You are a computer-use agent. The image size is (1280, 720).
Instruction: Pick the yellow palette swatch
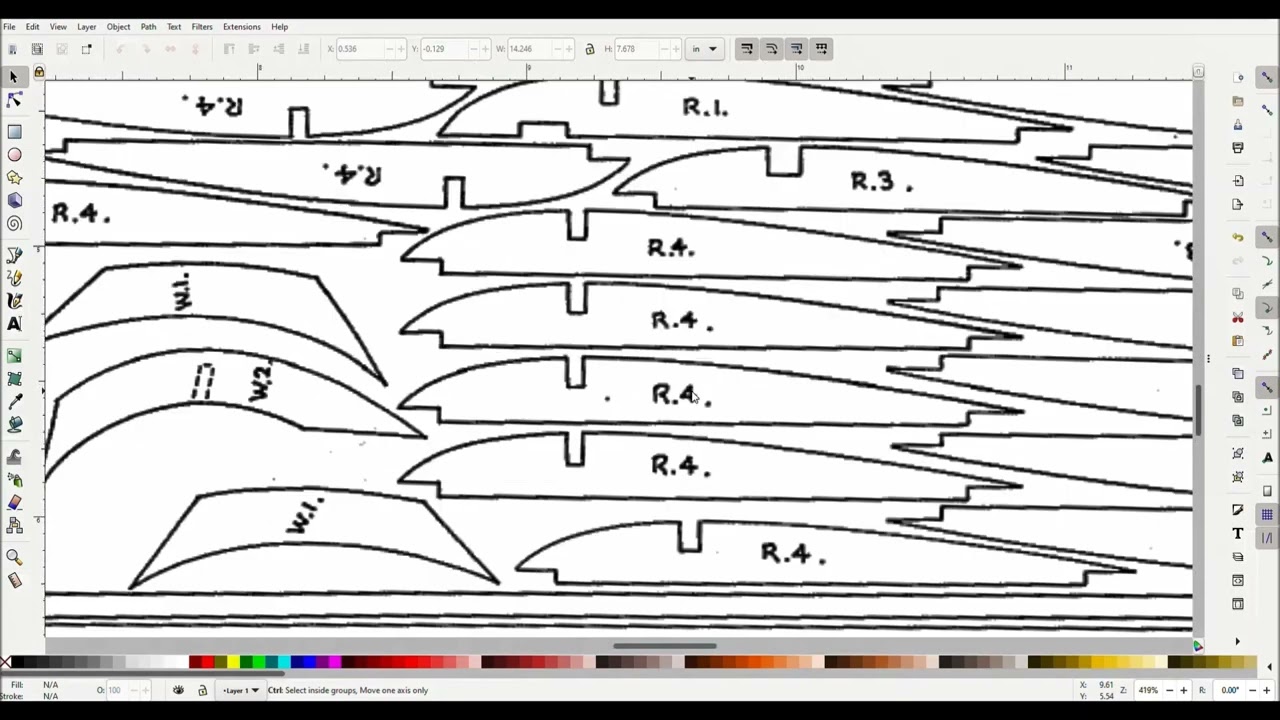pos(233,662)
